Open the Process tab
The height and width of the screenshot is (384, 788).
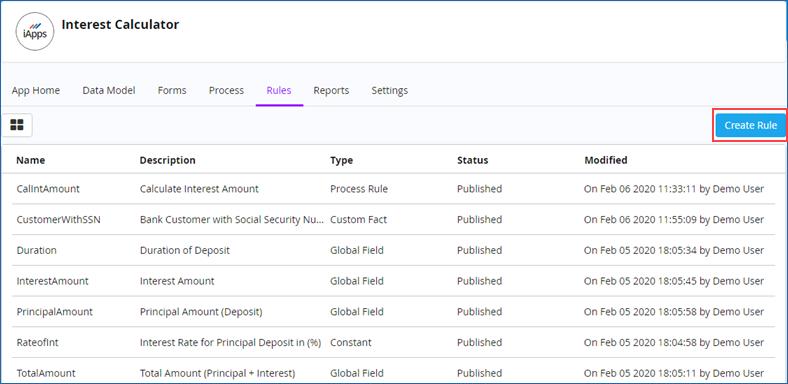tap(226, 90)
